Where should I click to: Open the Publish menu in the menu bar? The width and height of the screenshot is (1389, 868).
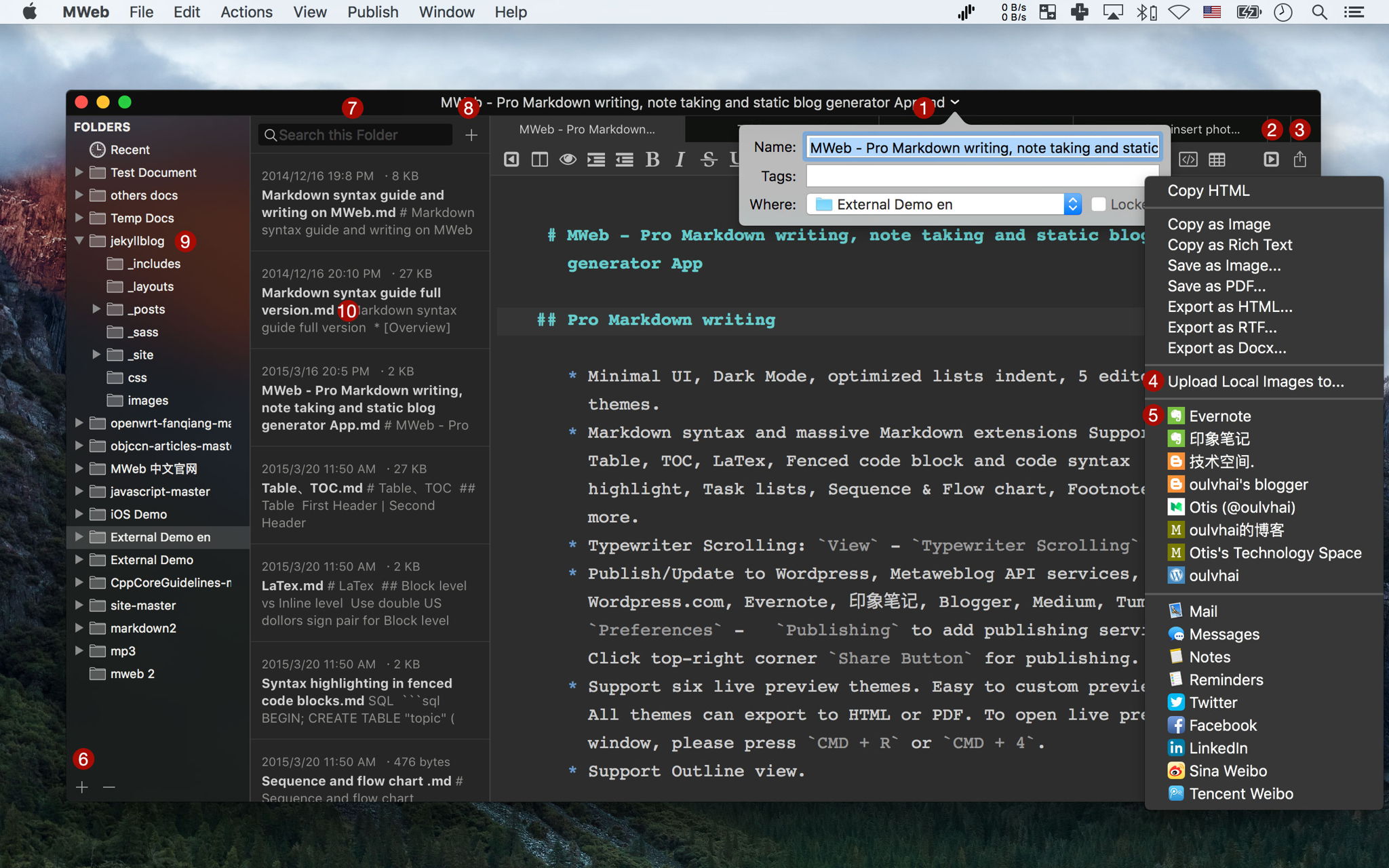click(x=372, y=12)
